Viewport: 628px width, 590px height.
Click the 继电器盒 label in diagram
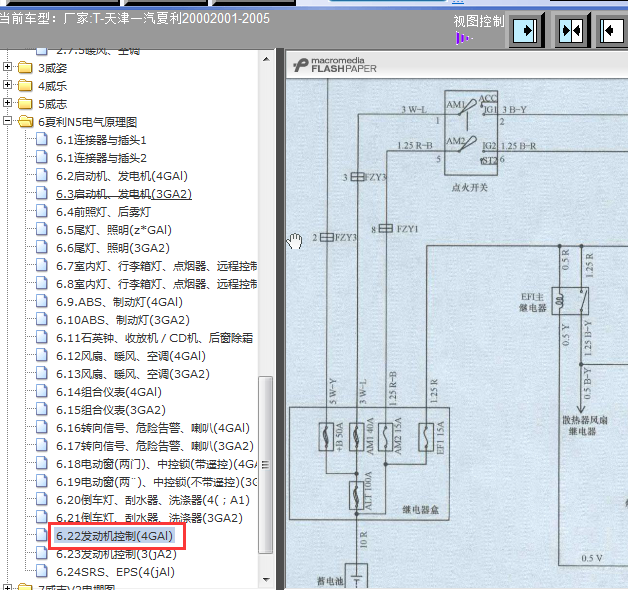[x=421, y=509]
